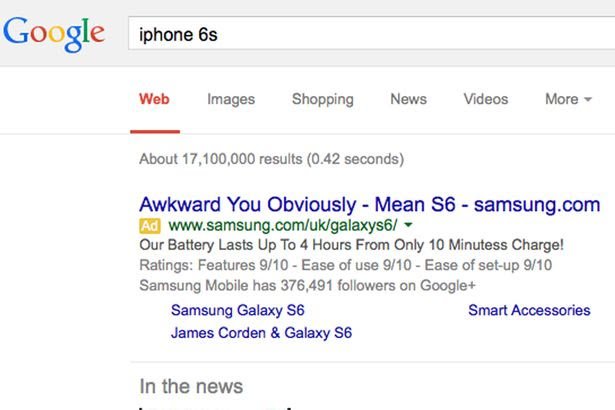This screenshot has width=615, height=410.
Task: Follow the Samsung Galaxy S6 sitelink
Action: click(x=238, y=310)
